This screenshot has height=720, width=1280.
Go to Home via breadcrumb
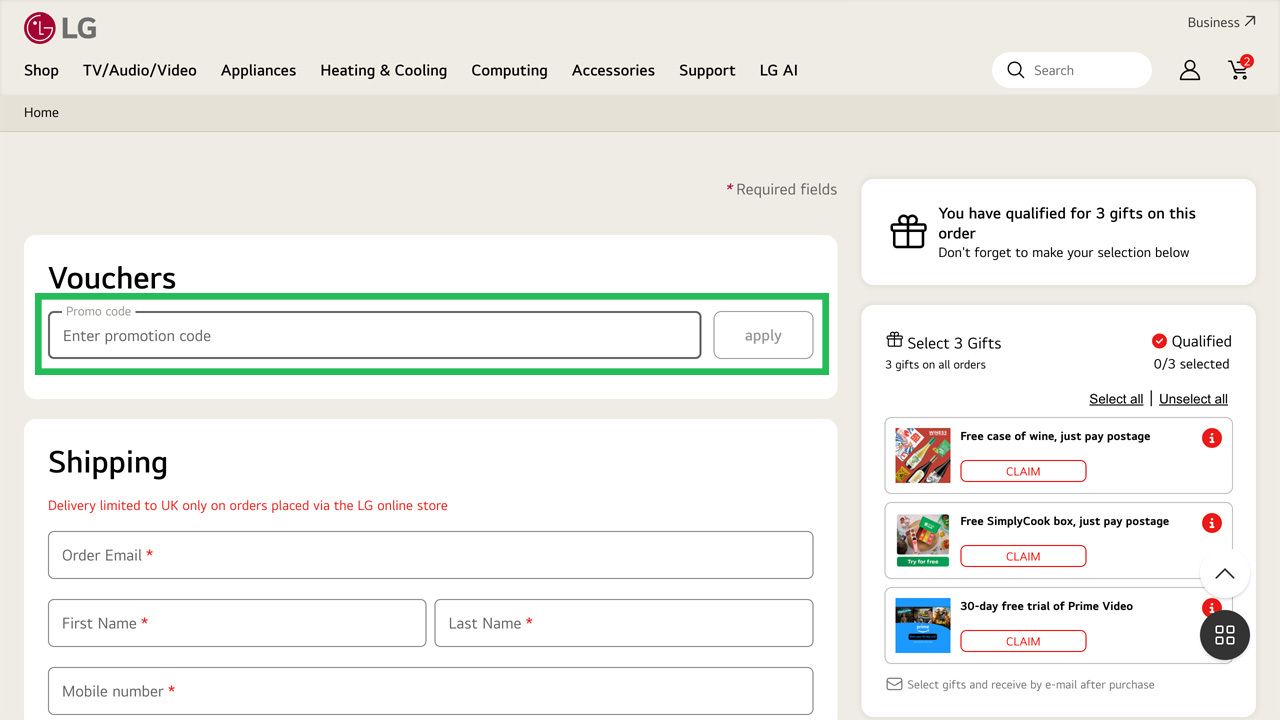click(41, 112)
